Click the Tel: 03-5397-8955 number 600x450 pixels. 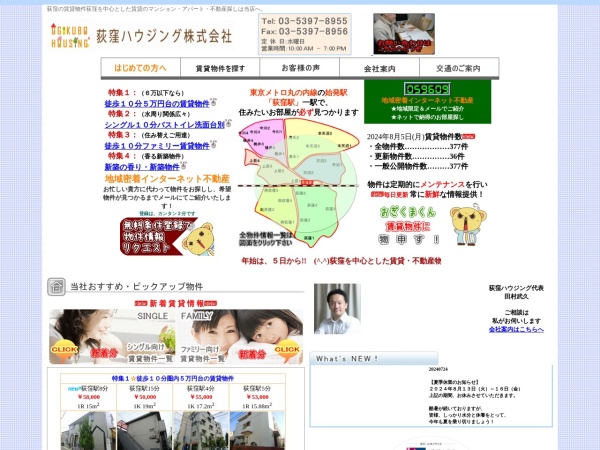(x=305, y=21)
